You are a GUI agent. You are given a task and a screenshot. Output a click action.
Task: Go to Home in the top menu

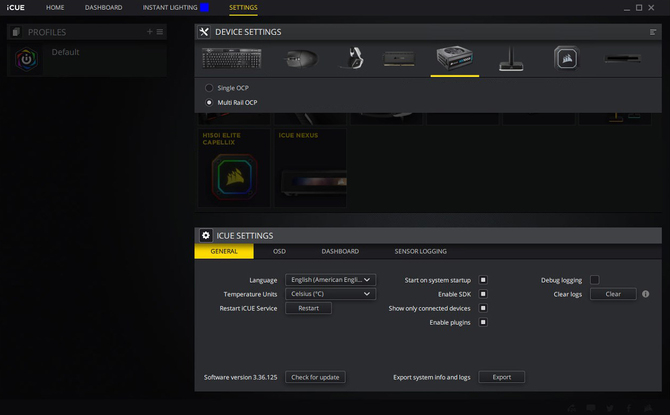point(55,8)
